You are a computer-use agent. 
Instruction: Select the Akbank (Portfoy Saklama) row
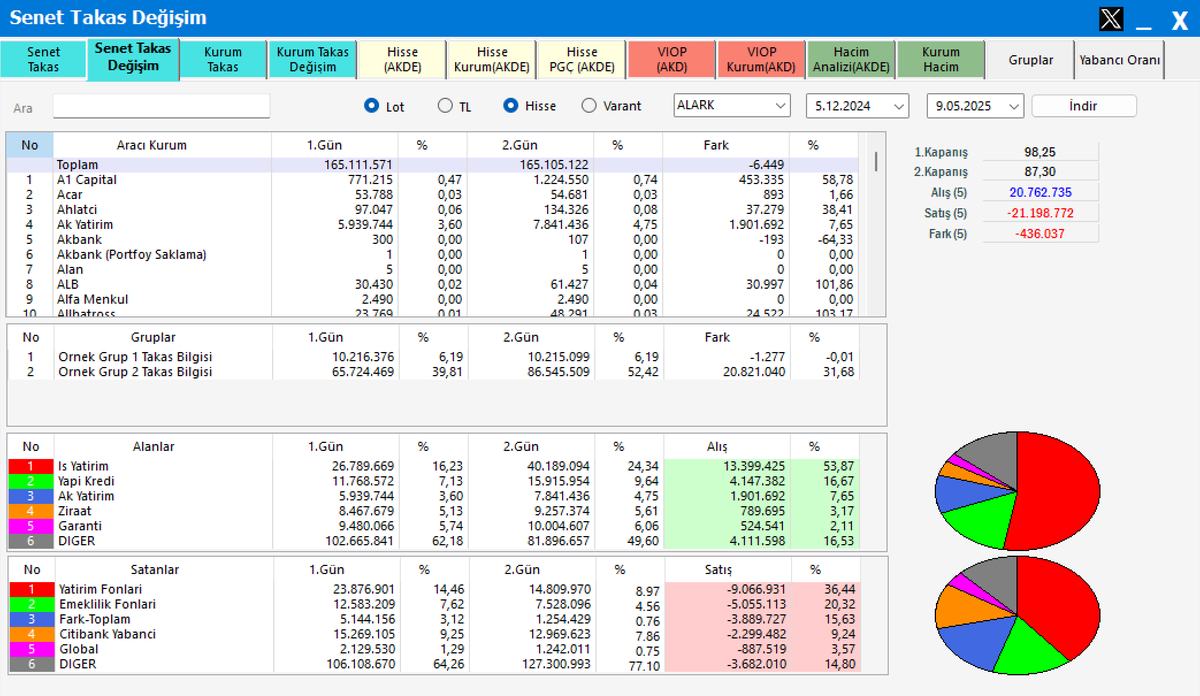432,254
